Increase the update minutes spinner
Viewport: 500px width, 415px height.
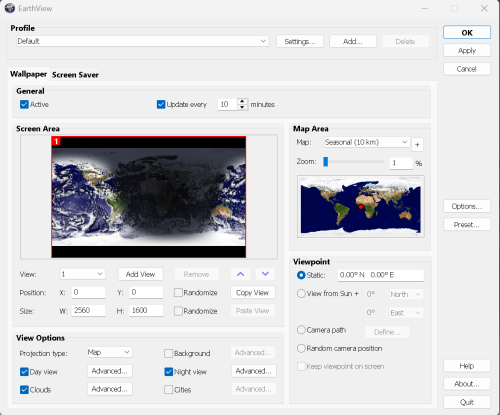click(242, 101)
